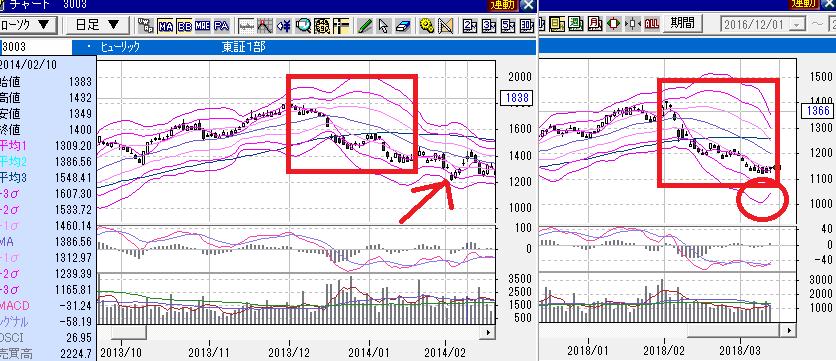Open chart settings with yellow gear icon
Viewport: 836px width, 361px height.
[x=426, y=25]
